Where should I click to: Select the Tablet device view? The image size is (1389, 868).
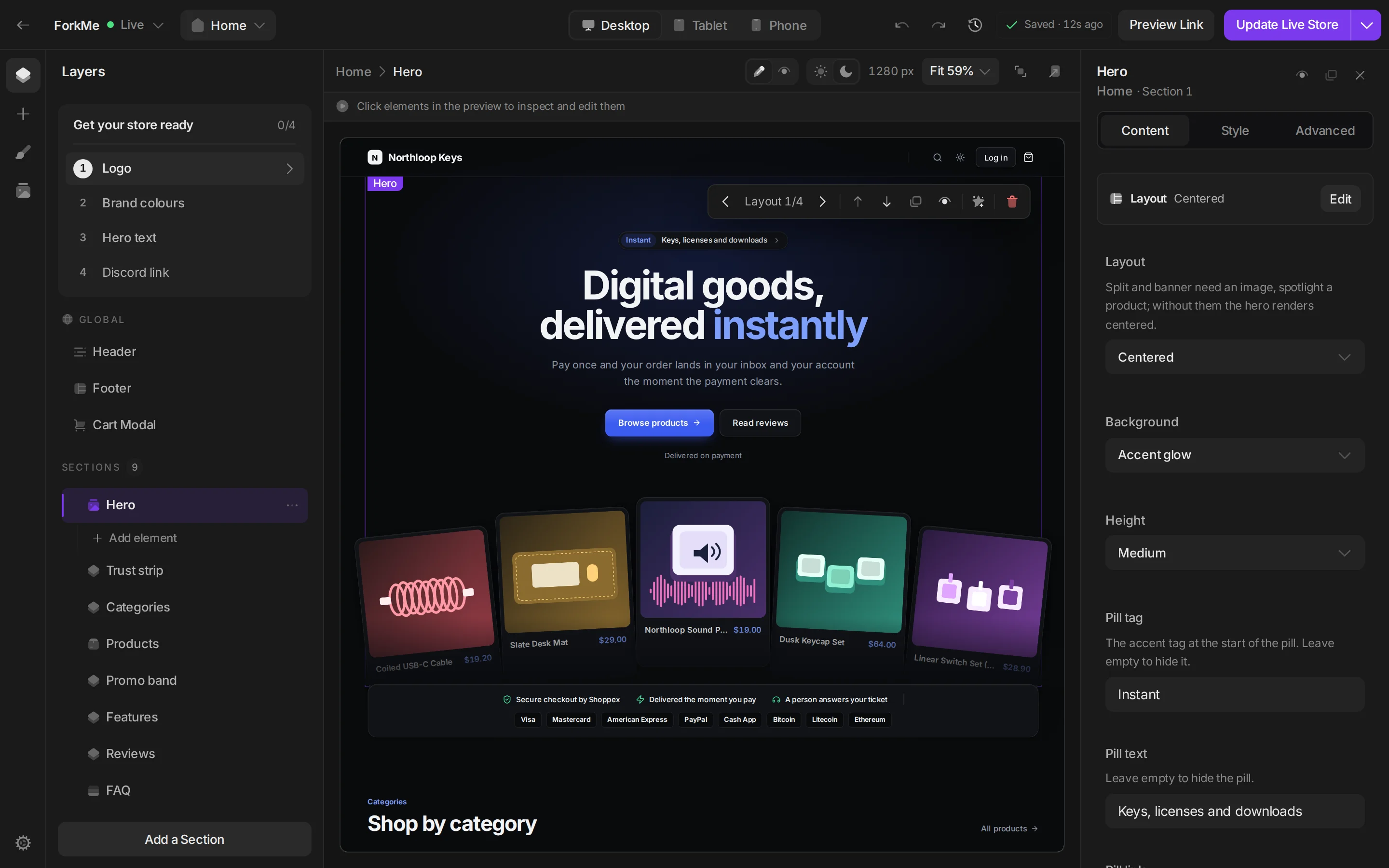[x=700, y=25]
